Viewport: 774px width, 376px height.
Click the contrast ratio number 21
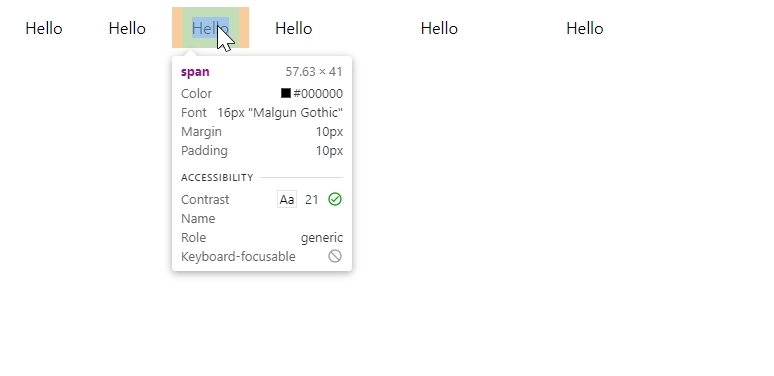pos(311,200)
